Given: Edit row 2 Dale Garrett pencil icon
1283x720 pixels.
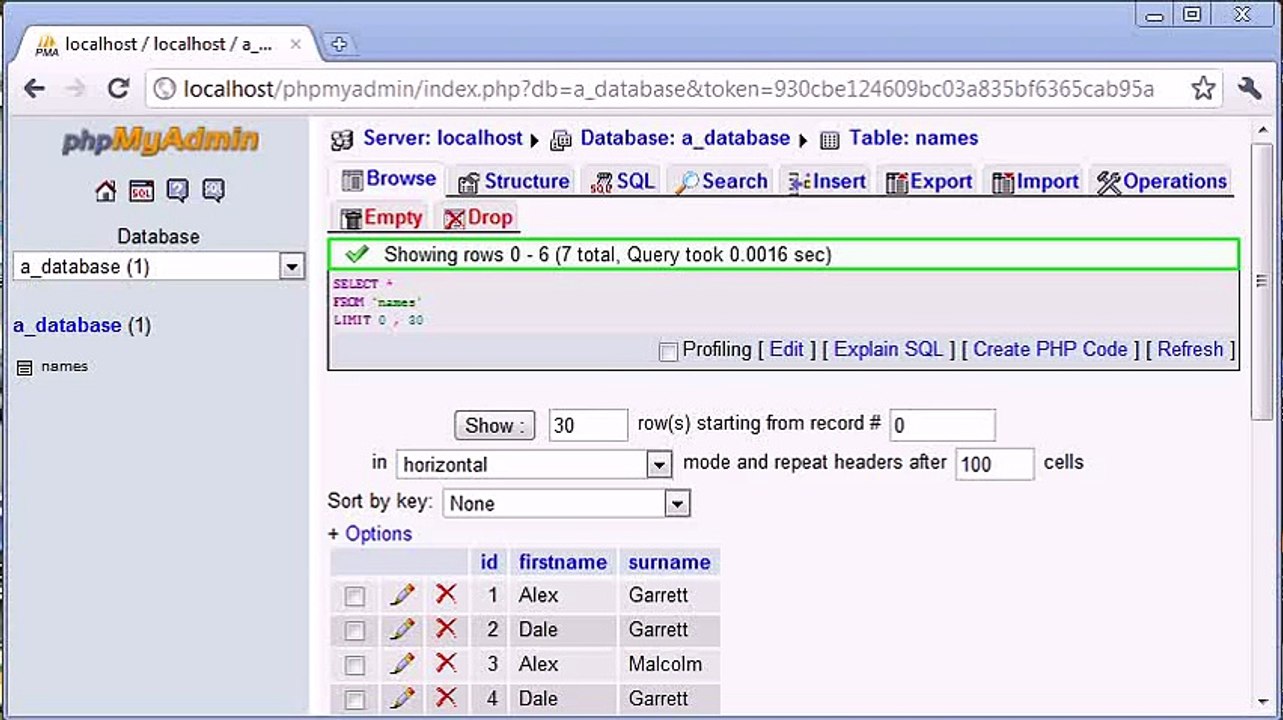Looking at the screenshot, I should coord(402,629).
